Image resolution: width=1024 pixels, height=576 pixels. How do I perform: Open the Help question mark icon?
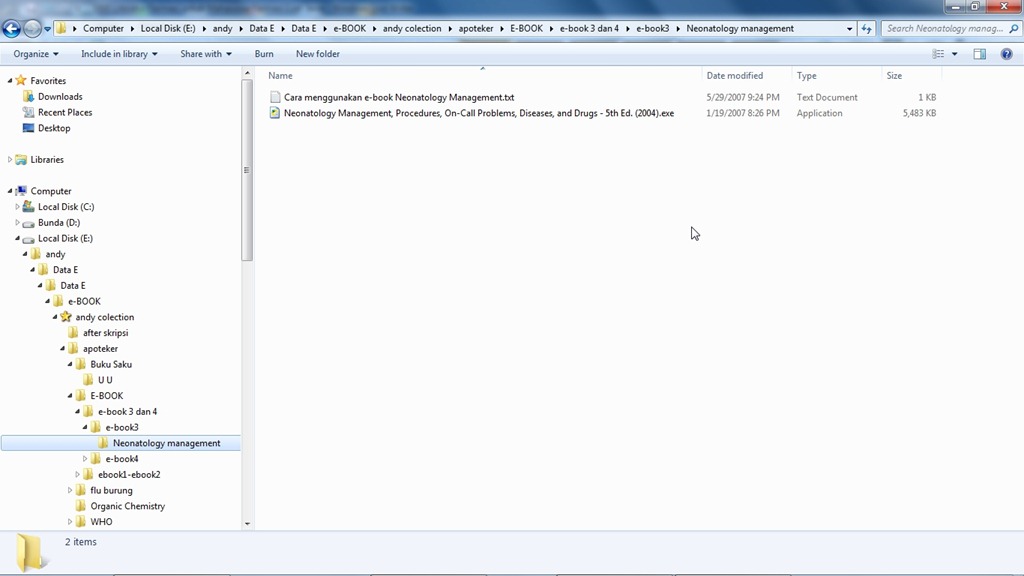coord(1006,54)
